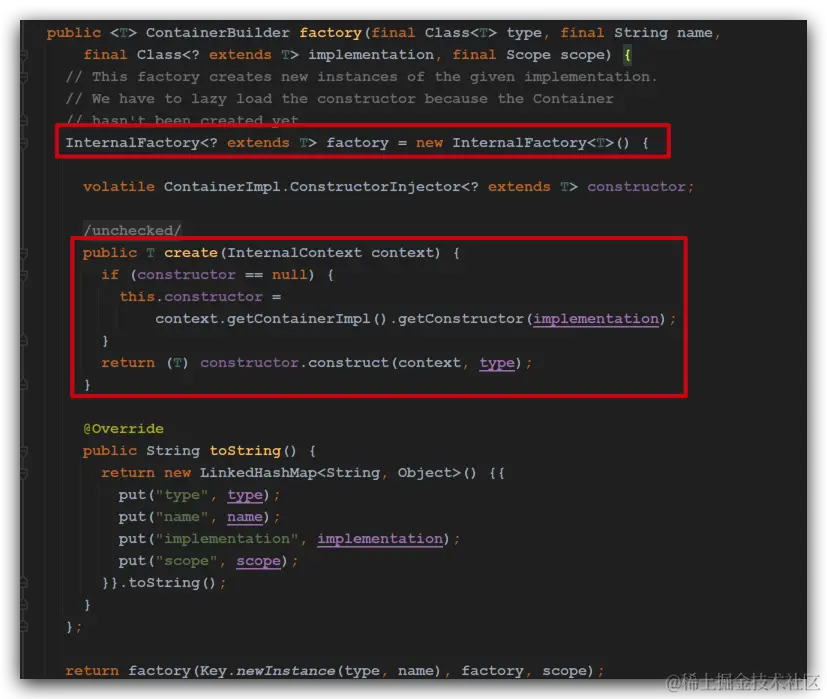This screenshot has width=827, height=699.
Task: Click 'volatile' keyword
Action: point(119,187)
